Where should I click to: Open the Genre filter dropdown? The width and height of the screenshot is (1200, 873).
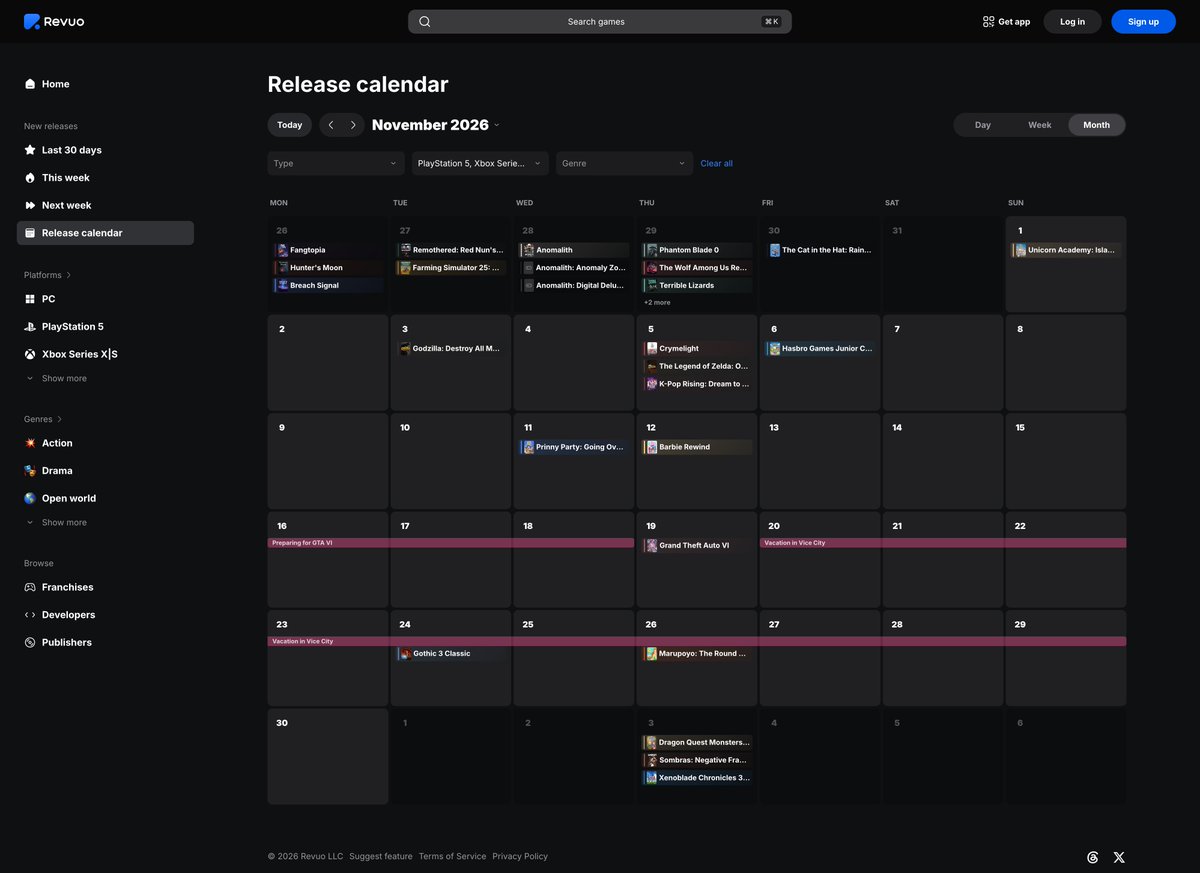624,163
